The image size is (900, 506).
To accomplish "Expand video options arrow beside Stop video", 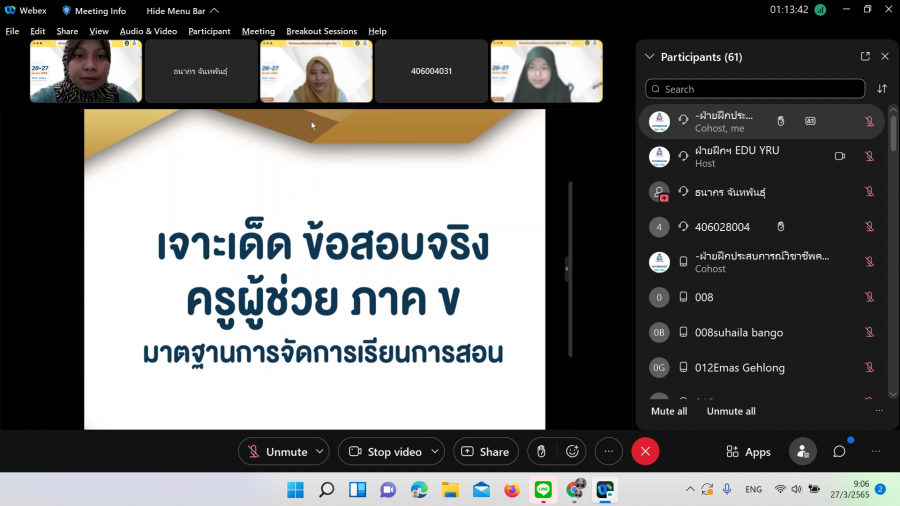I will [434, 452].
